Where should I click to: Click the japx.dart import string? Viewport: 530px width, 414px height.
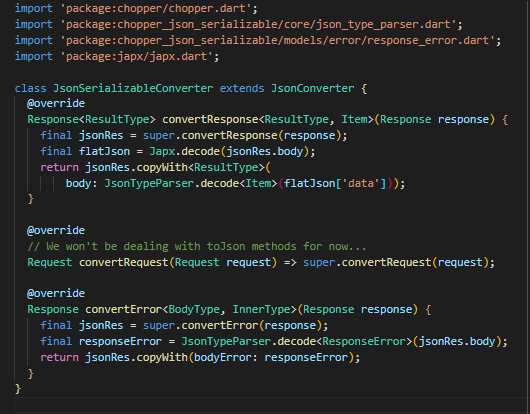(137, 56)
